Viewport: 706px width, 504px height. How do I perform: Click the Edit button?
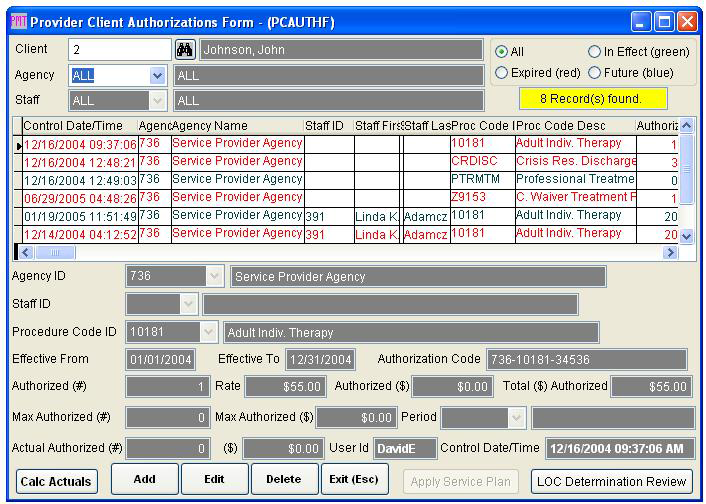pyautogui.click(x=214, y=480)
